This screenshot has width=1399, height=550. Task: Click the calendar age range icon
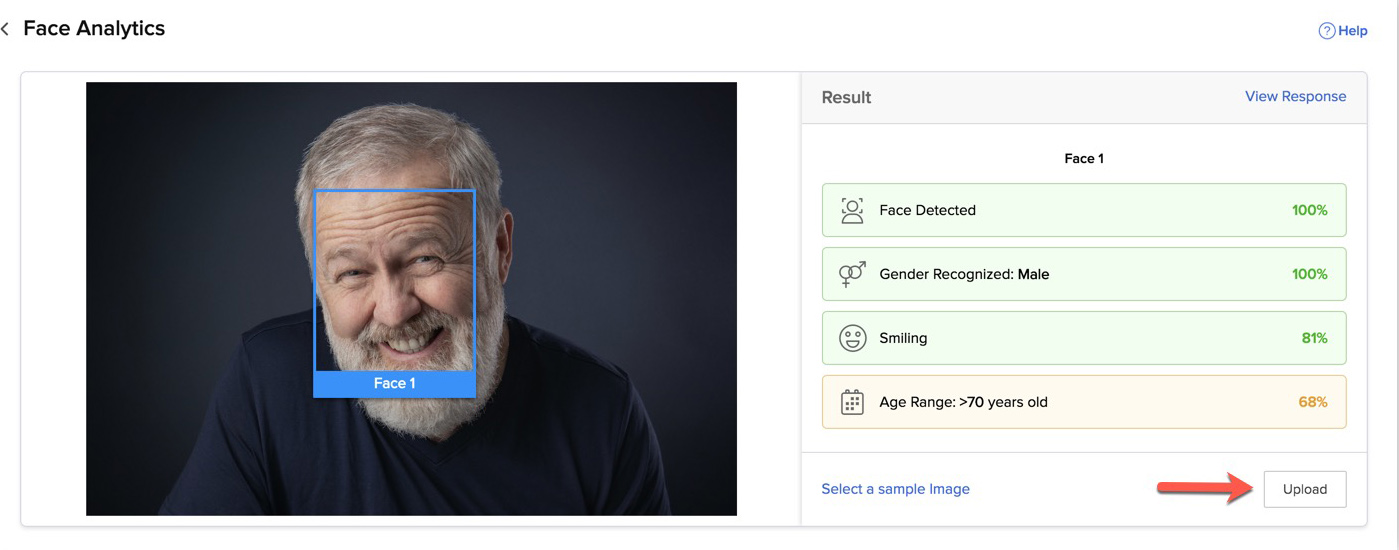[852, 402]
